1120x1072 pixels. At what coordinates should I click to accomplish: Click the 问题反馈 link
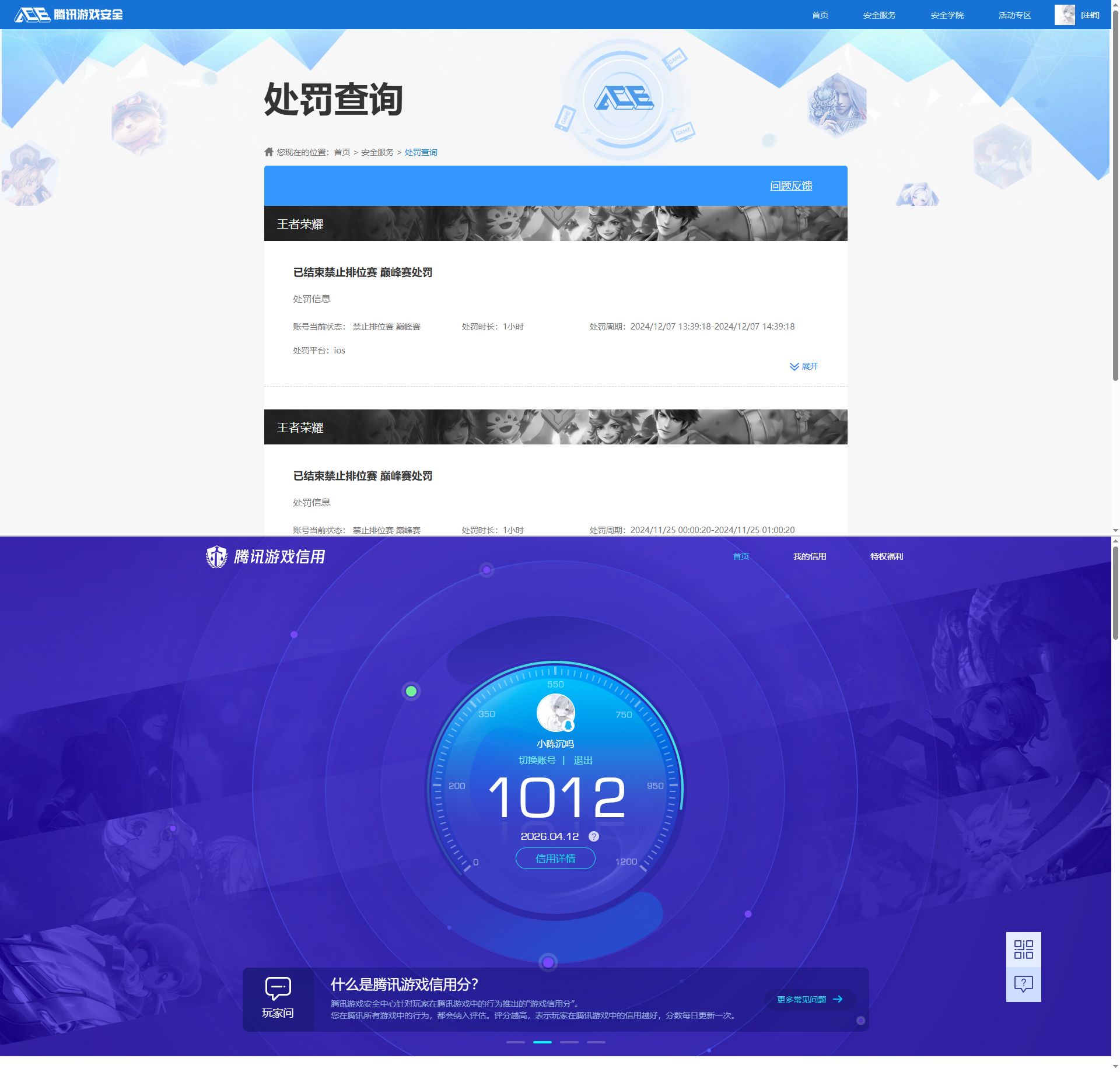(x=792, y=185)
